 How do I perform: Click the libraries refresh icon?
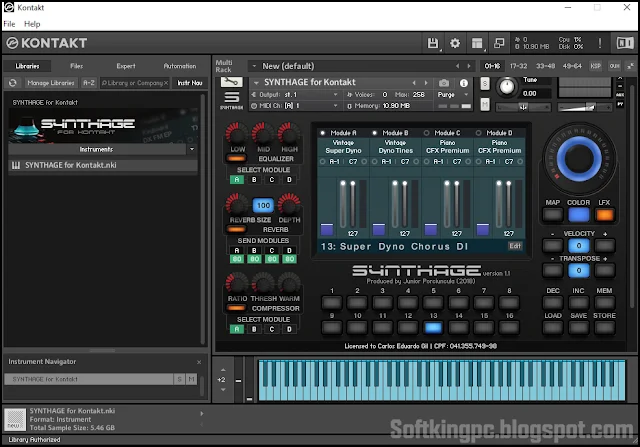[13, 83]
